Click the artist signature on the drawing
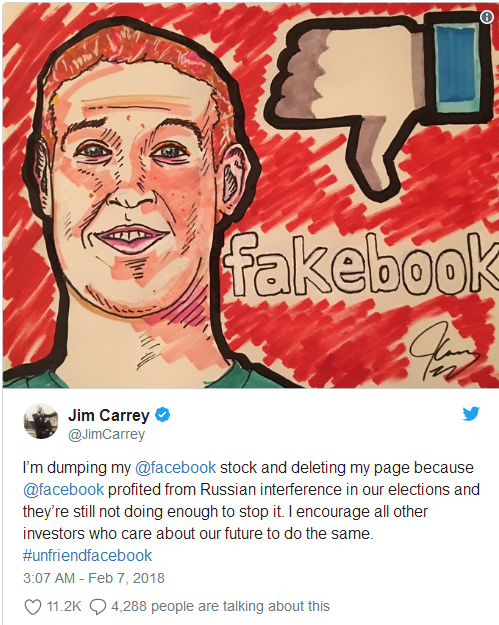Screen dimensions: 499x625 [442, 351]
